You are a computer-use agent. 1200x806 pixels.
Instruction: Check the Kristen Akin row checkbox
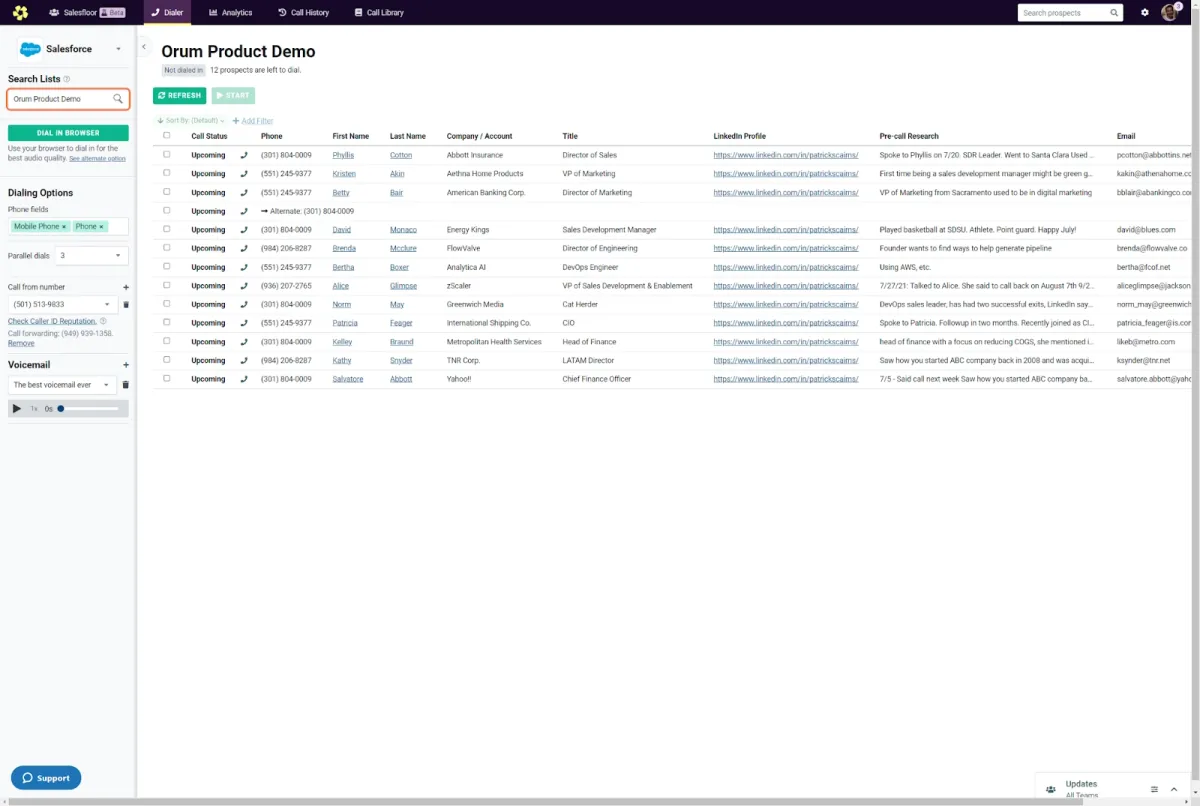167,173
